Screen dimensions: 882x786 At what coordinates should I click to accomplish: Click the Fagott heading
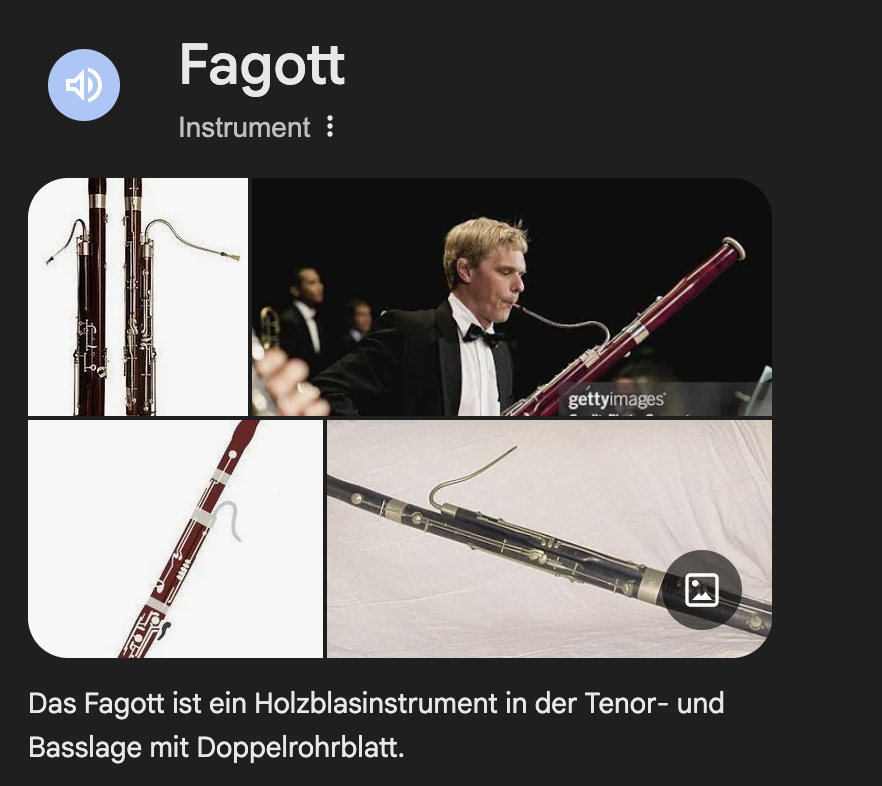pyautogui.click(x=262, y=68)
